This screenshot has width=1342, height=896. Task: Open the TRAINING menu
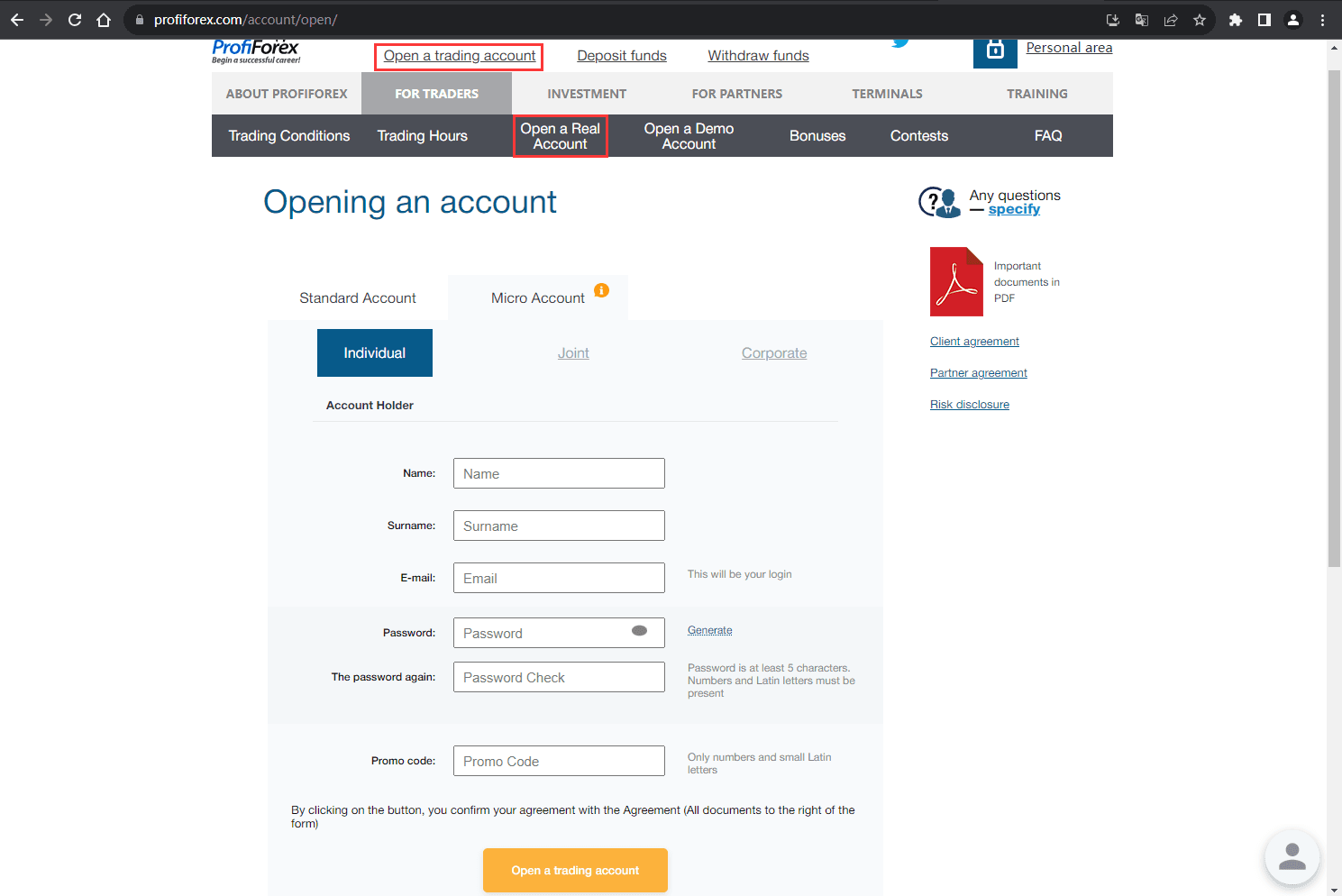click(1037, 94)
